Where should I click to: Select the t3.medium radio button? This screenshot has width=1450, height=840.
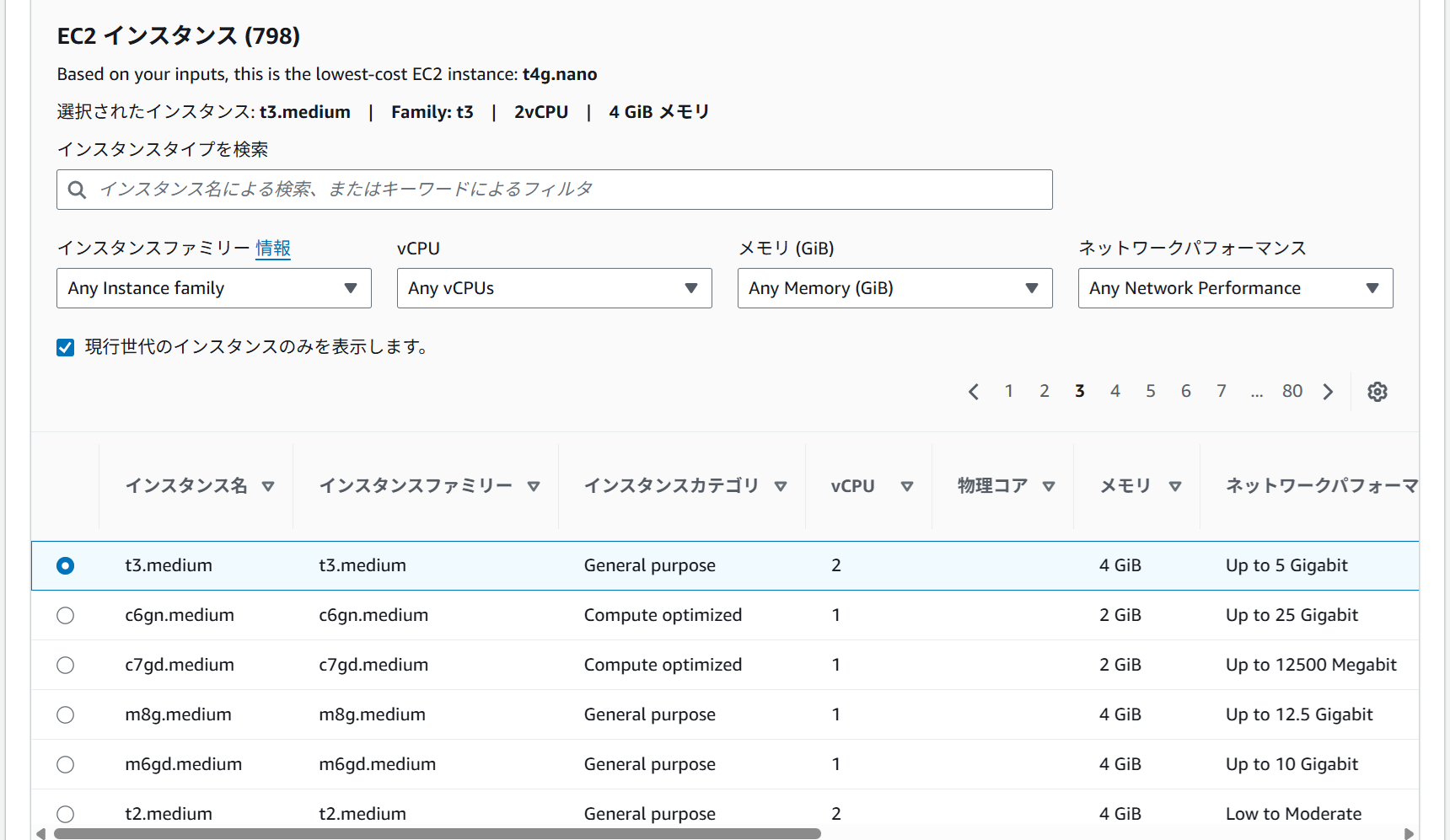(x=66, y=565)
